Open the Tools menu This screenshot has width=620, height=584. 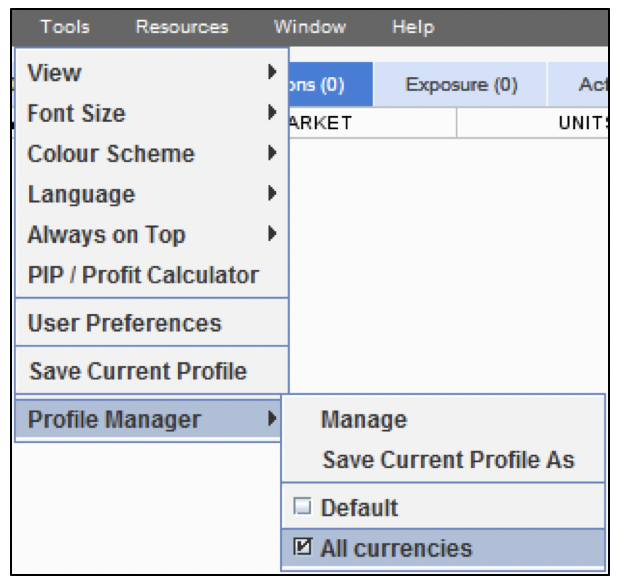pos(65,27)
